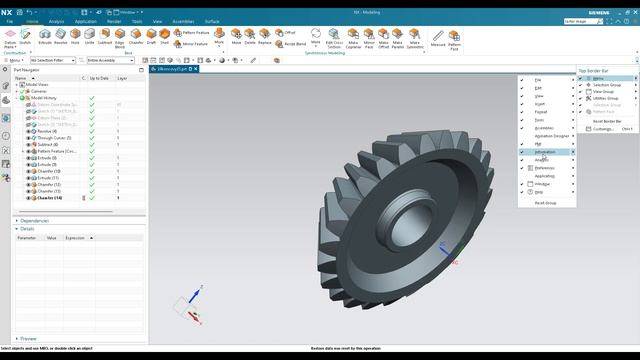Switch to the Assemblies ribbon tab
This screenshot has width=640, height=360.
[183, 21]
